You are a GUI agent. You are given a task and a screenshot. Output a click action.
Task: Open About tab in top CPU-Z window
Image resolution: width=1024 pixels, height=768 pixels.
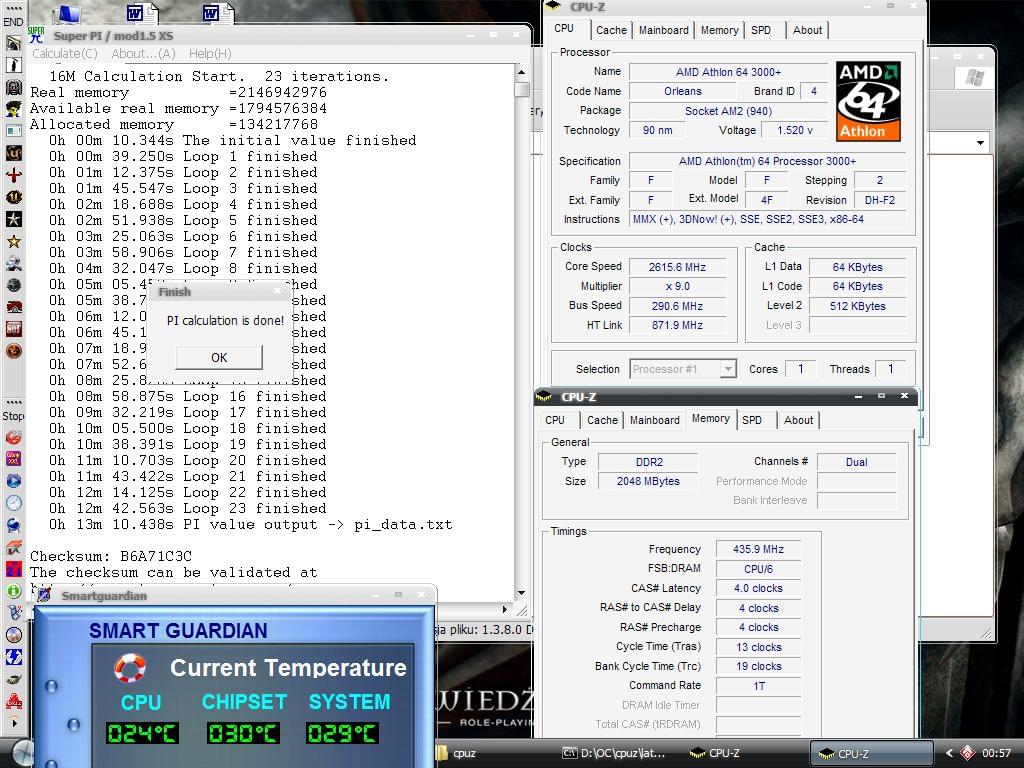(x=807, y=30)
